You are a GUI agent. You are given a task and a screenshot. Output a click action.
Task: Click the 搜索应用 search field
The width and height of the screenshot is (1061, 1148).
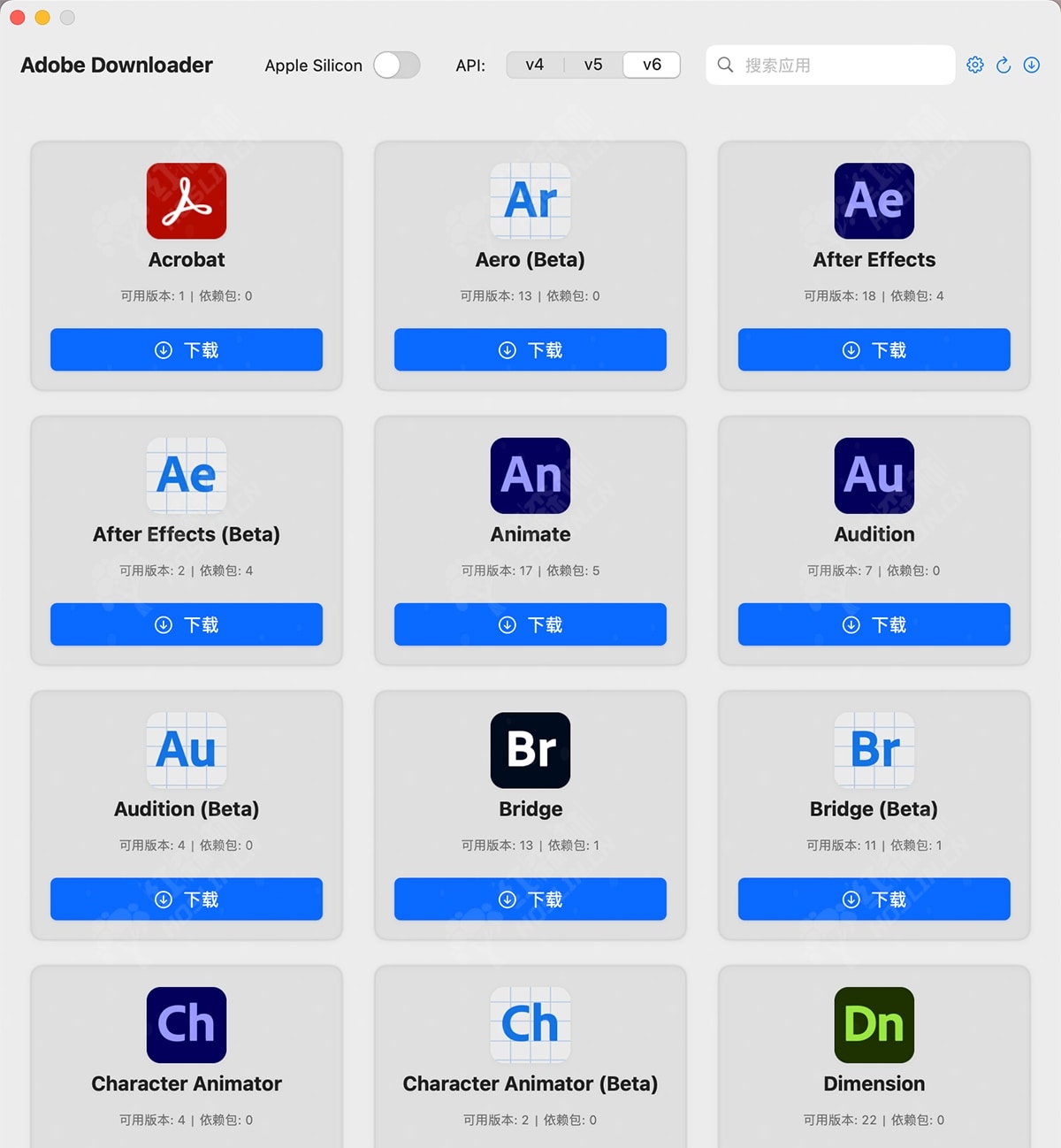(830, 65)
